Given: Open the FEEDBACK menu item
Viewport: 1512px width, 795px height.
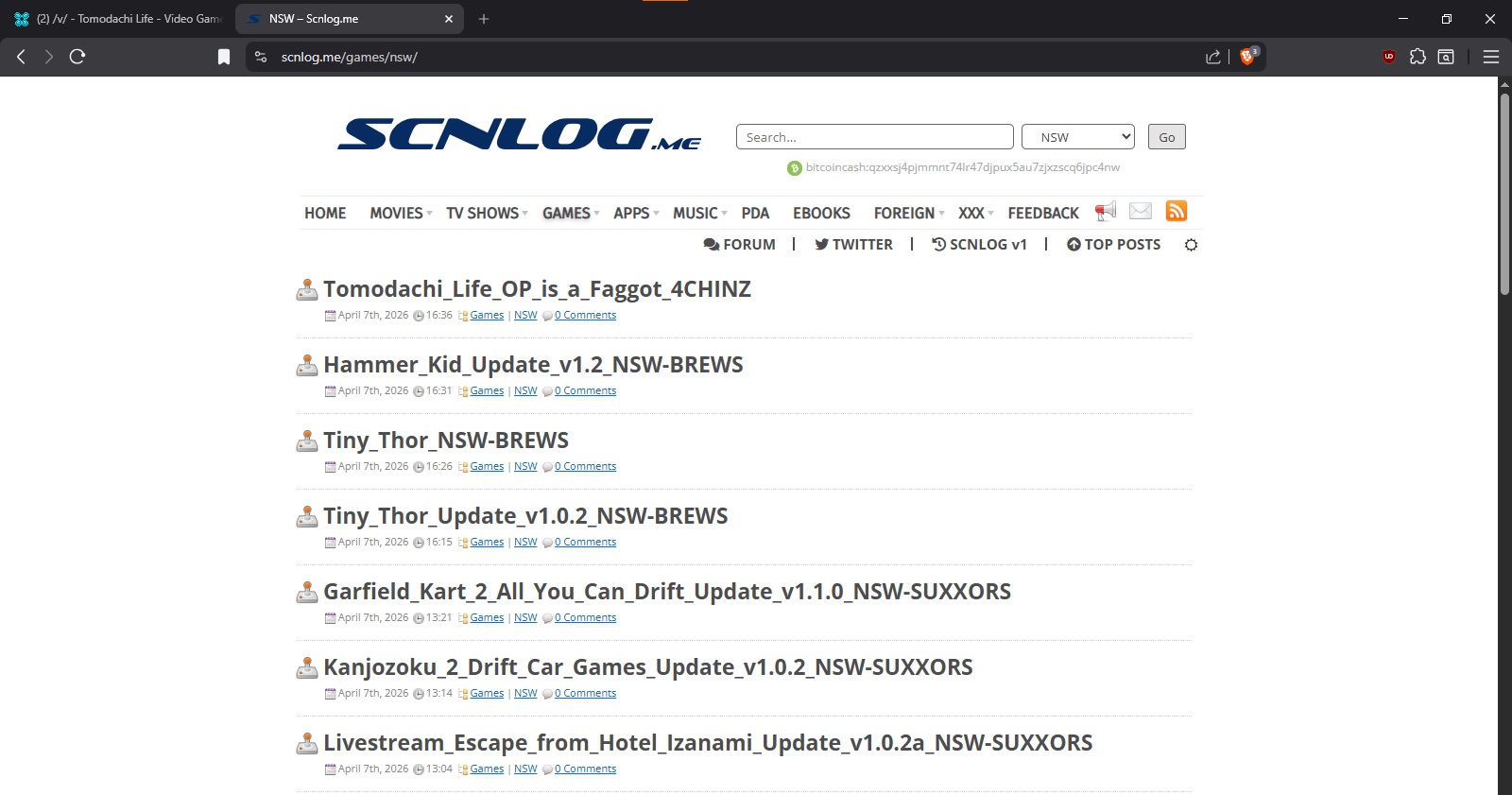Looking at the screenshot, I should 1043,214.
